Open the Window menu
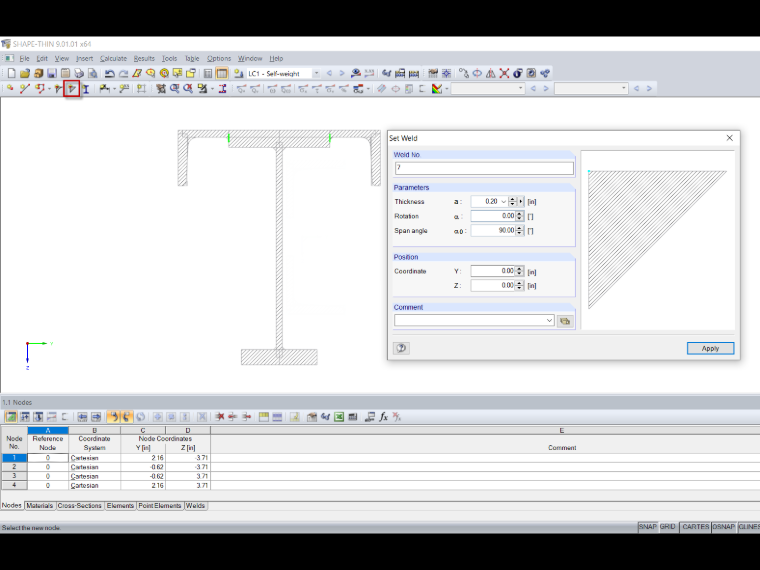This screenshot has width=760, height=570. [250, 58]
